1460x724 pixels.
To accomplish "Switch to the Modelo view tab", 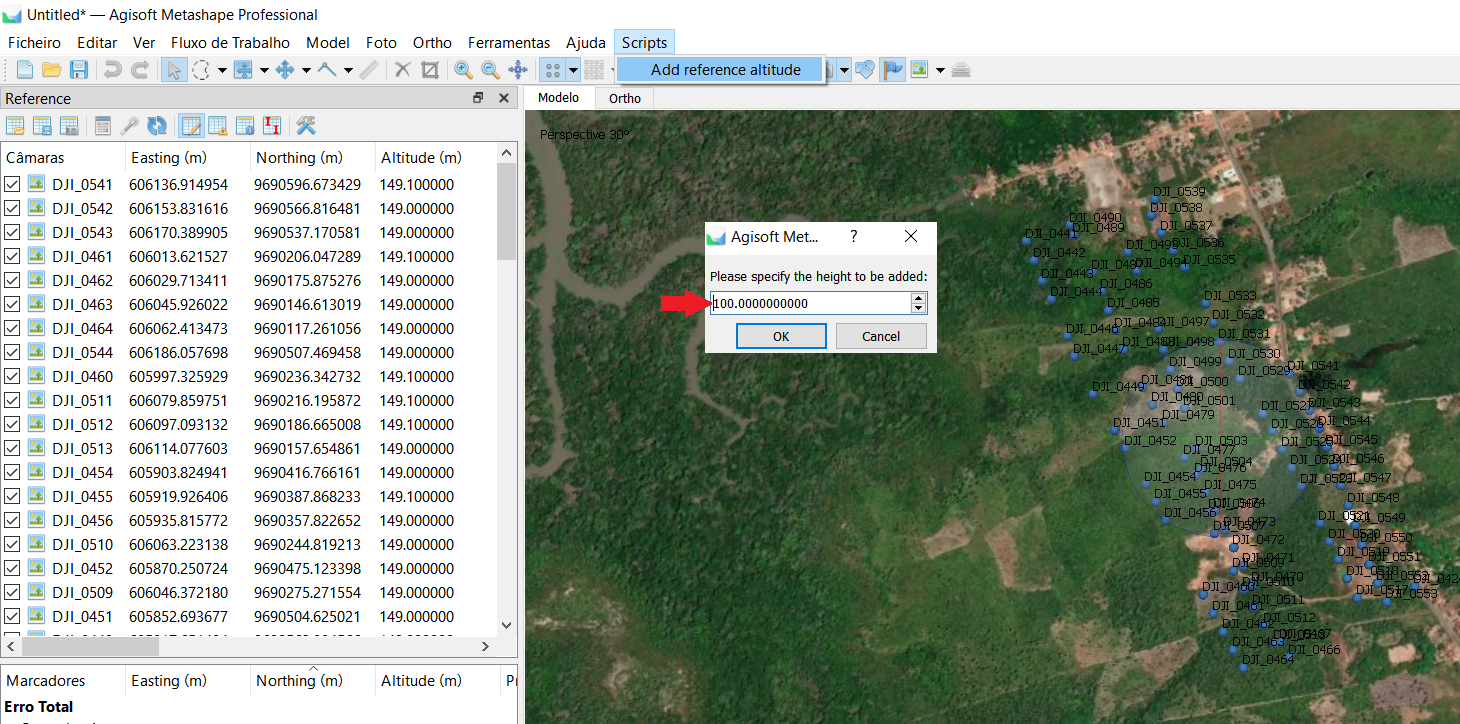I will point(558,97).
